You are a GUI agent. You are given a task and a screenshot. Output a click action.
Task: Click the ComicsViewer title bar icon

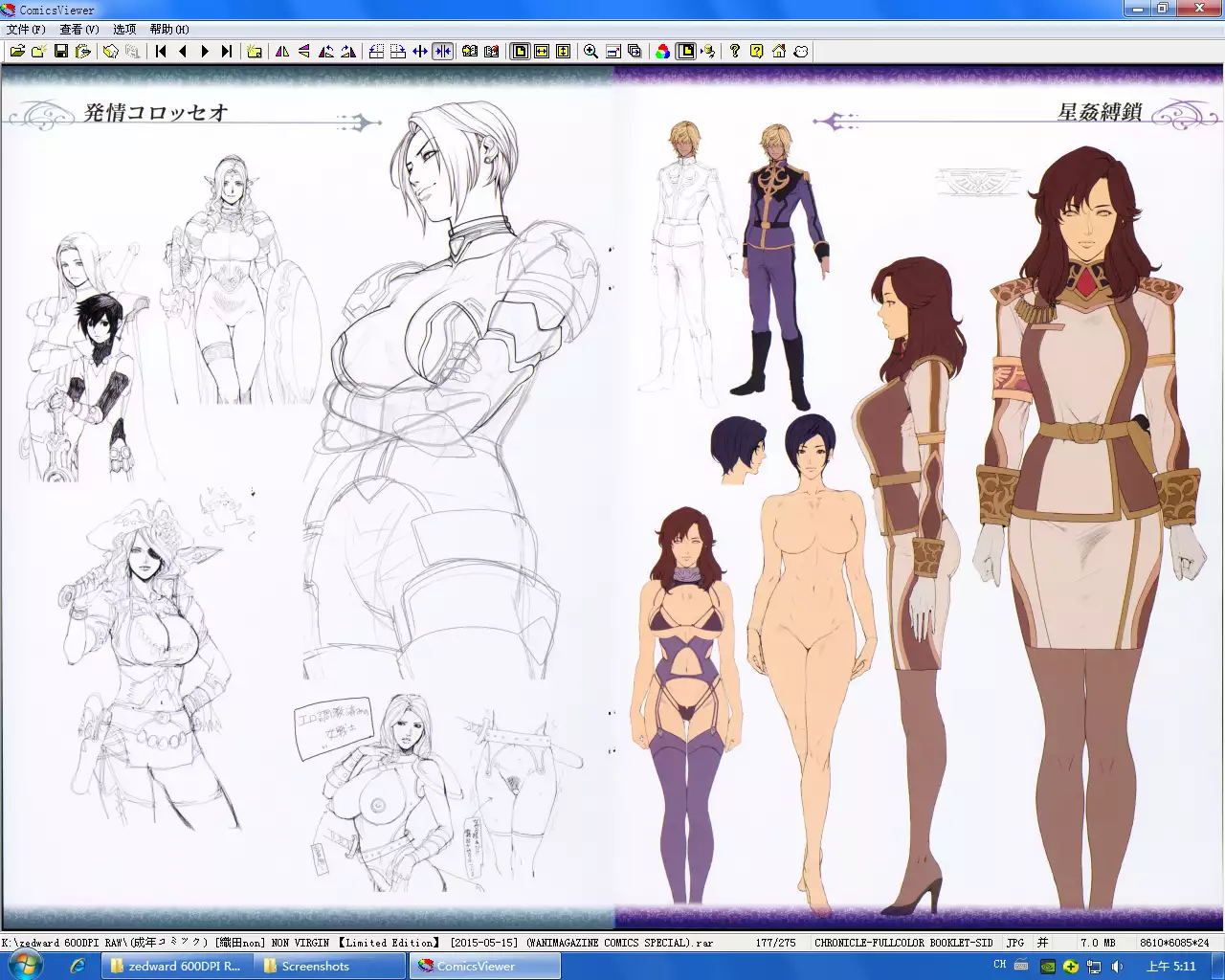coord(10,10)
